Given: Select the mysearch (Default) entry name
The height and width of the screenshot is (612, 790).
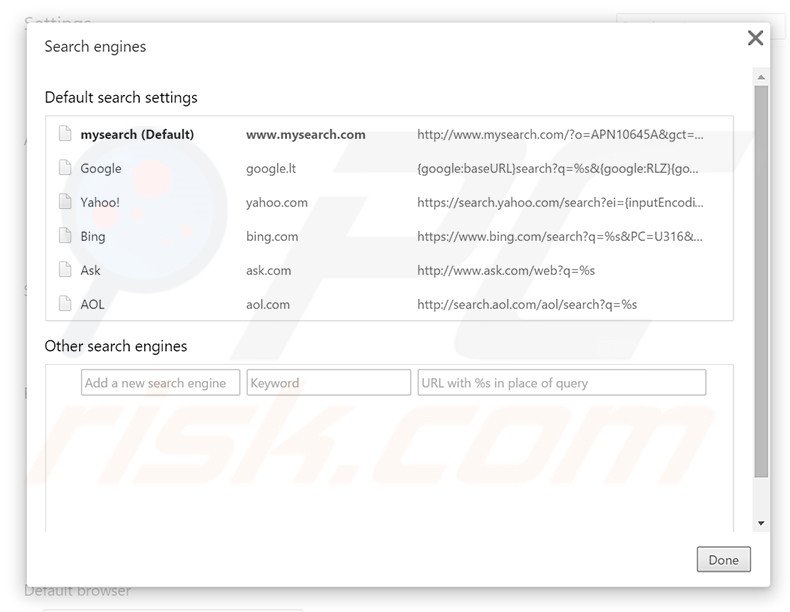Looking at the screenshot, I should (137, 134).
